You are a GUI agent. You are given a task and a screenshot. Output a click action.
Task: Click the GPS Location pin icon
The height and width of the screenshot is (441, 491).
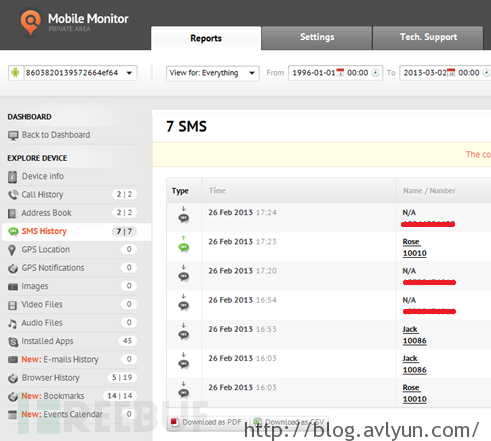pos(12,250)
